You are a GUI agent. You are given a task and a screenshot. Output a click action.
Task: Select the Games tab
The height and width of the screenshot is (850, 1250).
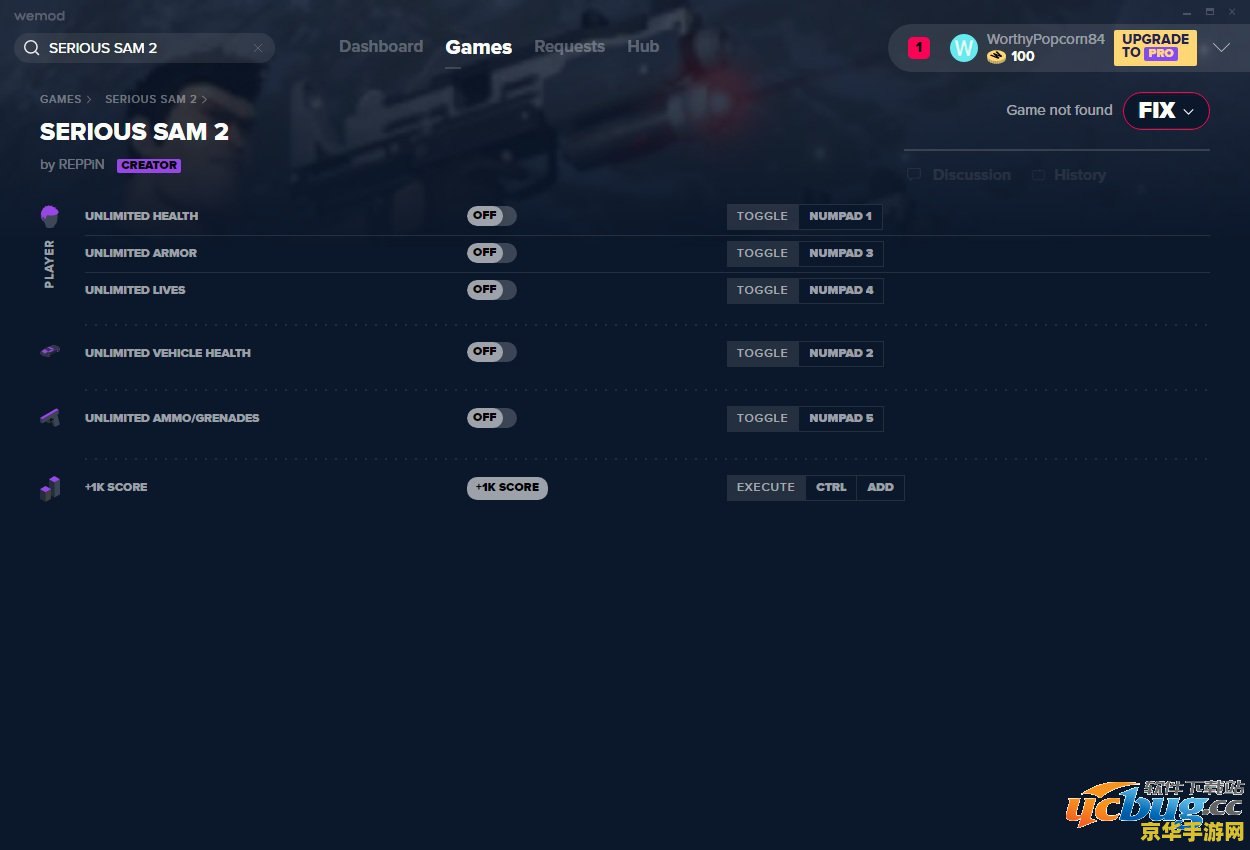tap(479, 47)
